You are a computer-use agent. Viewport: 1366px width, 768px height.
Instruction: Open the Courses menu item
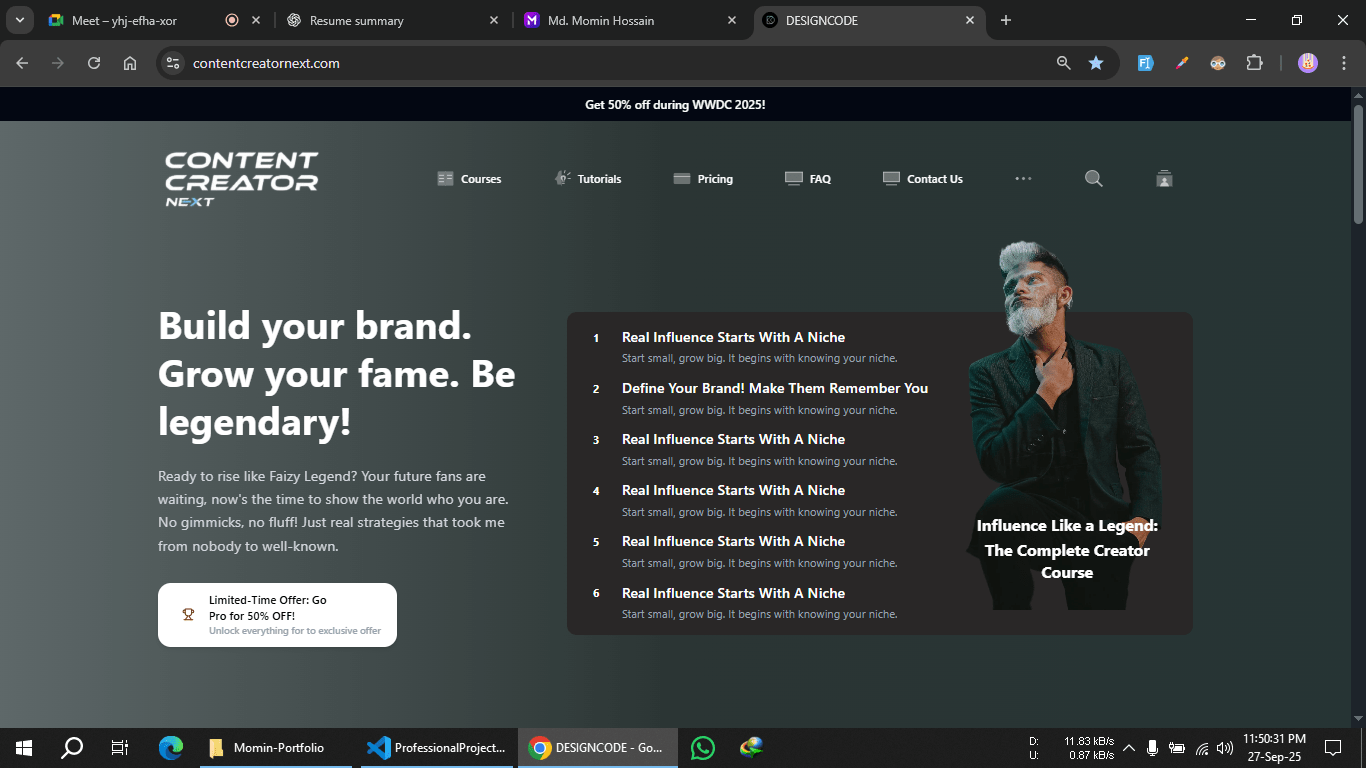[469, 179]
